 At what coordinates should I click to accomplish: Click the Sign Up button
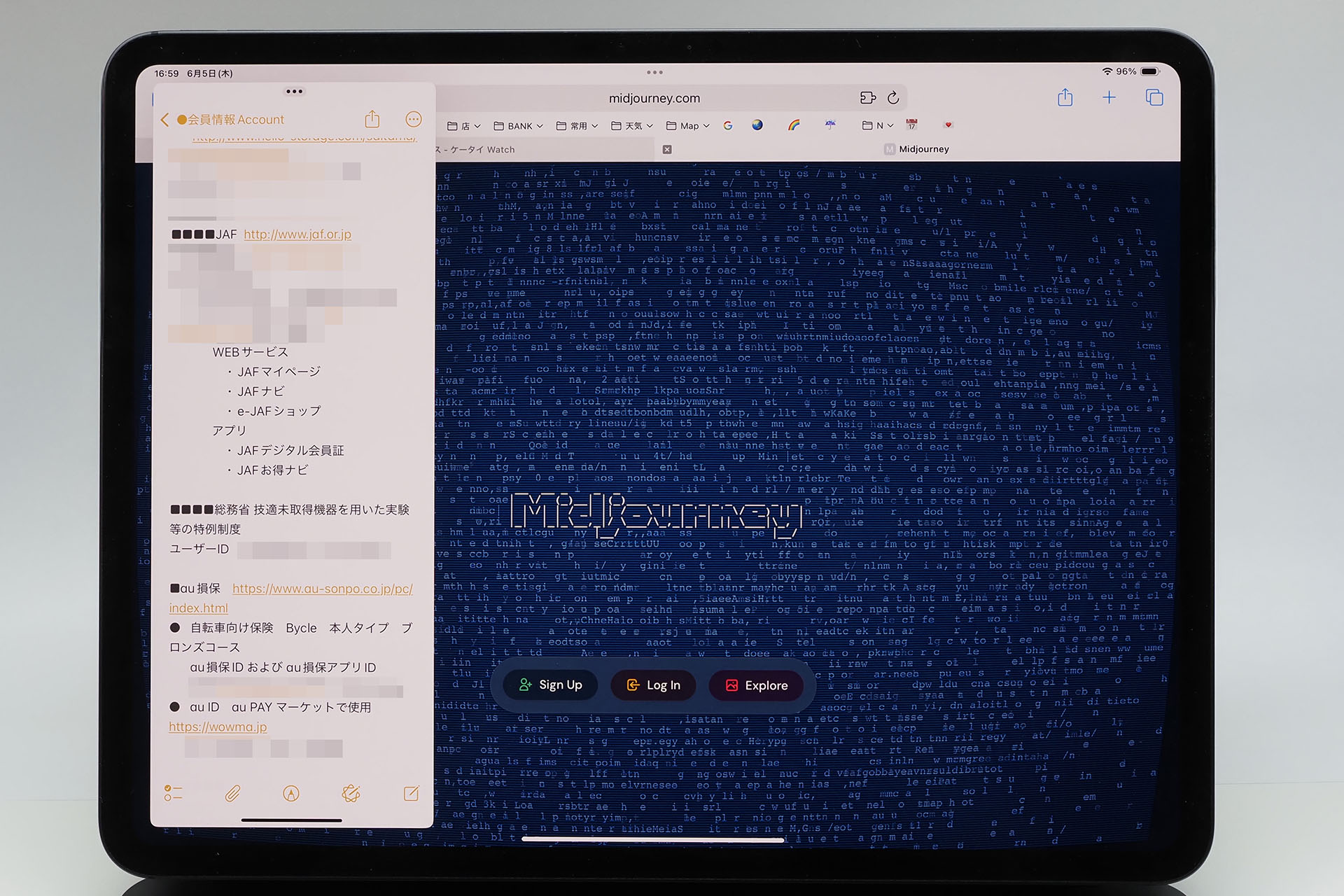(x=551, y=685)
